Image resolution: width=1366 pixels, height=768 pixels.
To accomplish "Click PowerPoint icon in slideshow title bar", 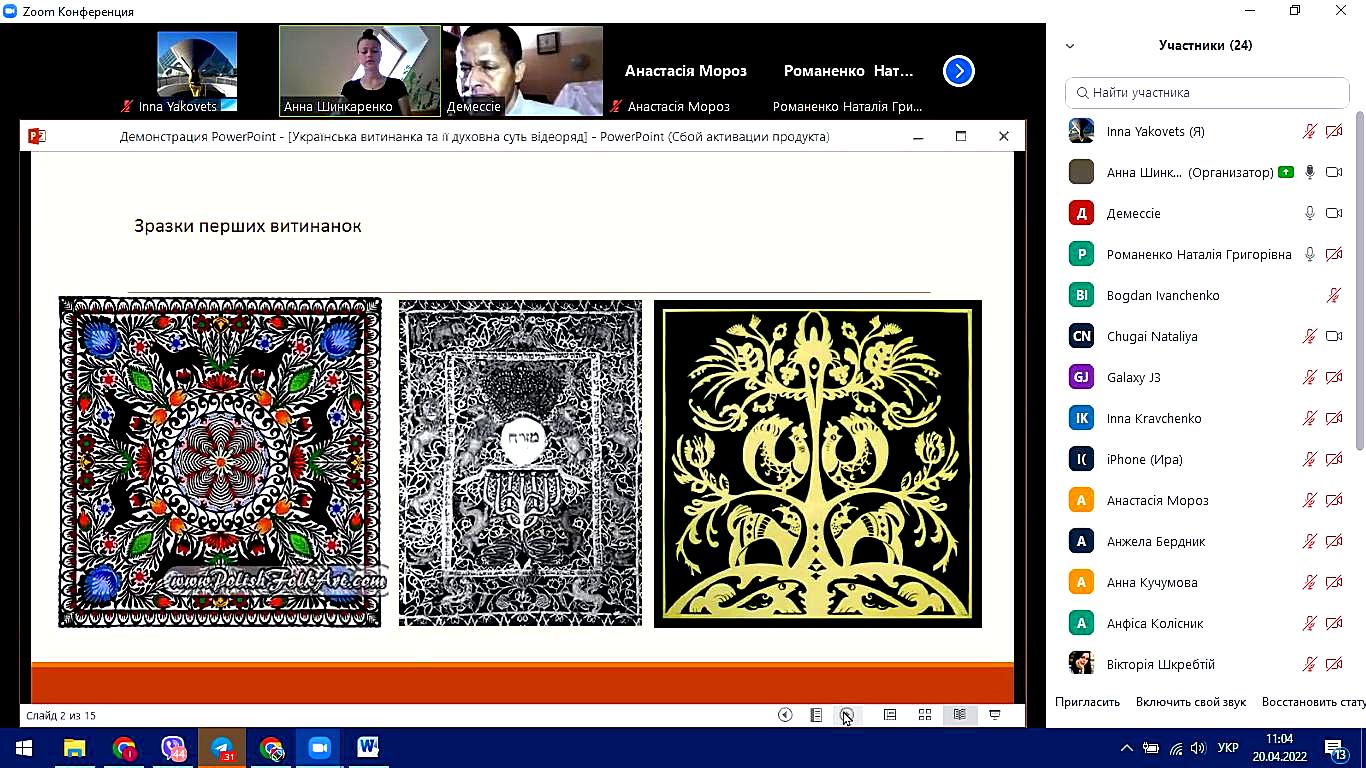I will point(37,136).
